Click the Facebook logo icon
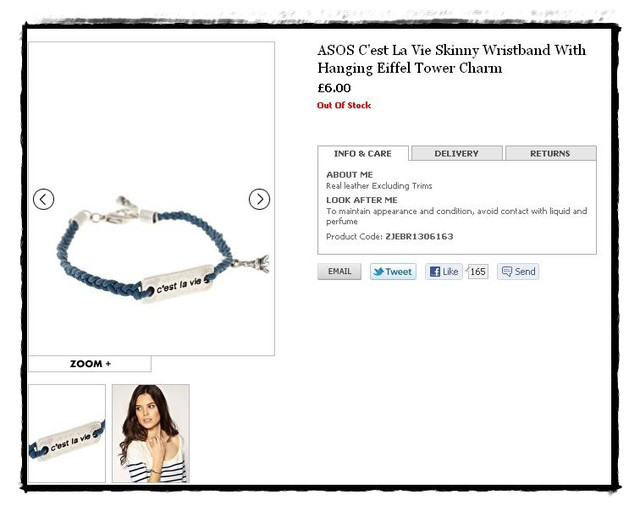The width and height of the screenshot is (640, 511). [x=435, y=272]
